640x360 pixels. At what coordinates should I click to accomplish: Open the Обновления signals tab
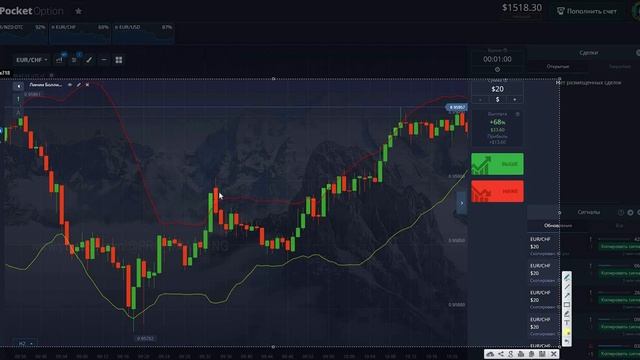558,226
